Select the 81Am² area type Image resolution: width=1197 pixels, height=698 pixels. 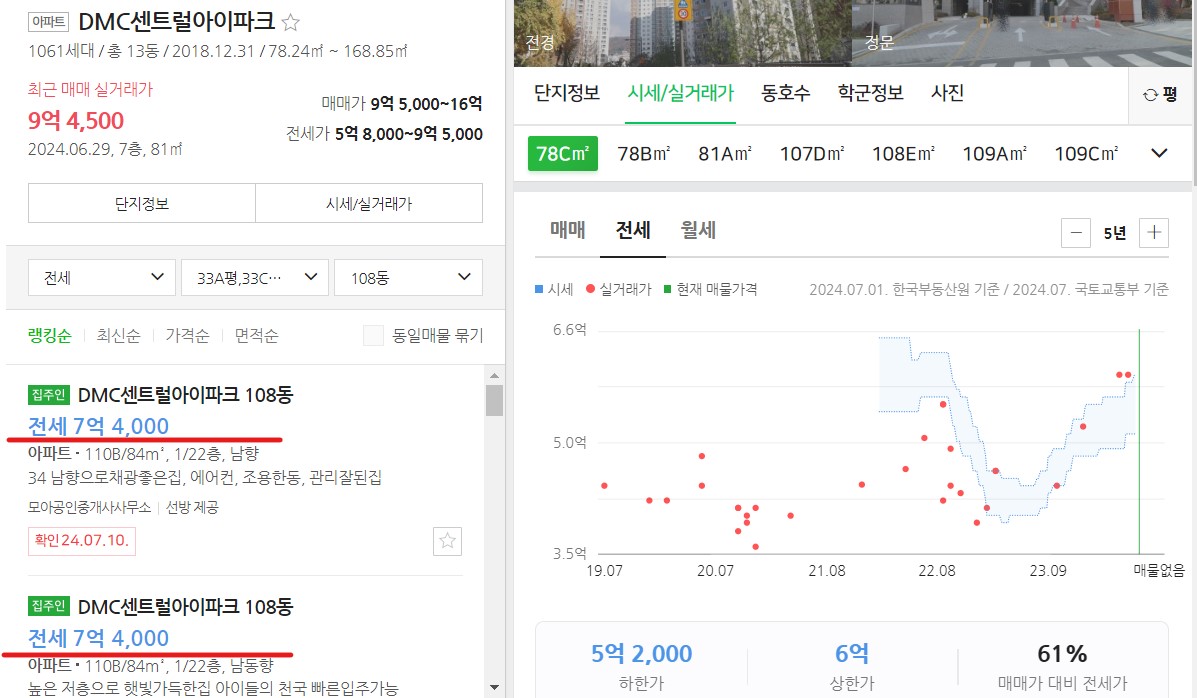tap(724, 153)
